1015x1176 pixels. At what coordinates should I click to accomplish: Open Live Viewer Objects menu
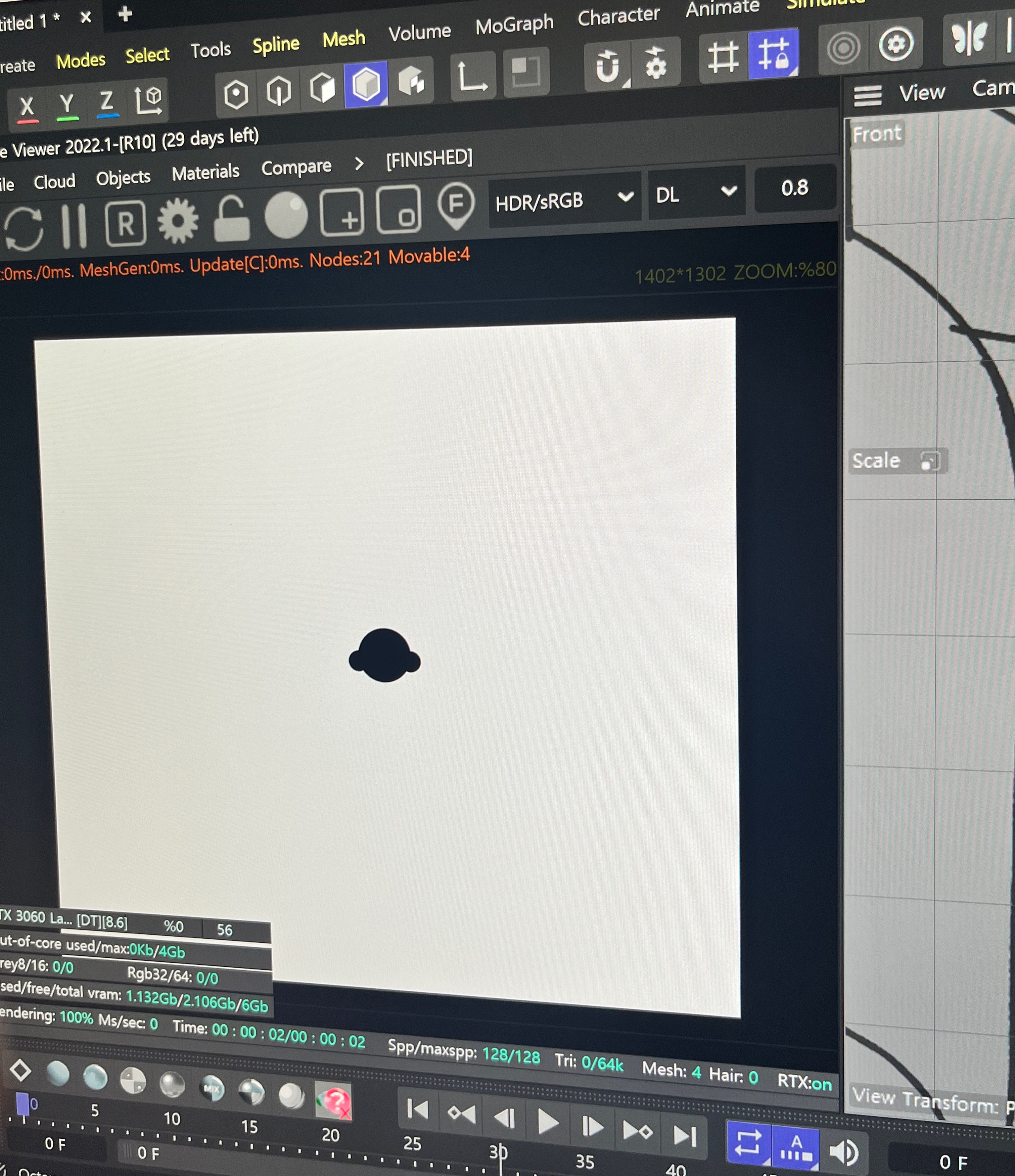tap(123, 178)
